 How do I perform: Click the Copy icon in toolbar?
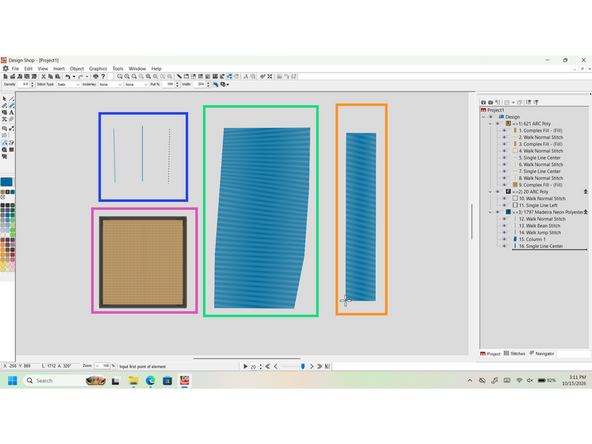pyautogui.click(x=51, y=76)
